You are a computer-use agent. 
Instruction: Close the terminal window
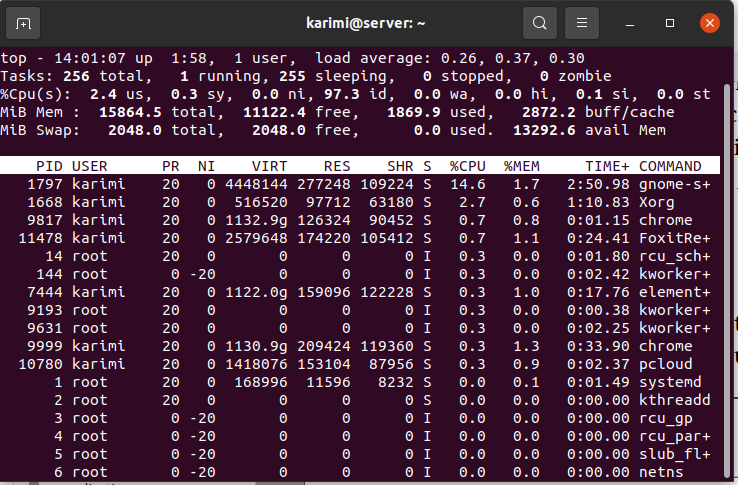710,23
